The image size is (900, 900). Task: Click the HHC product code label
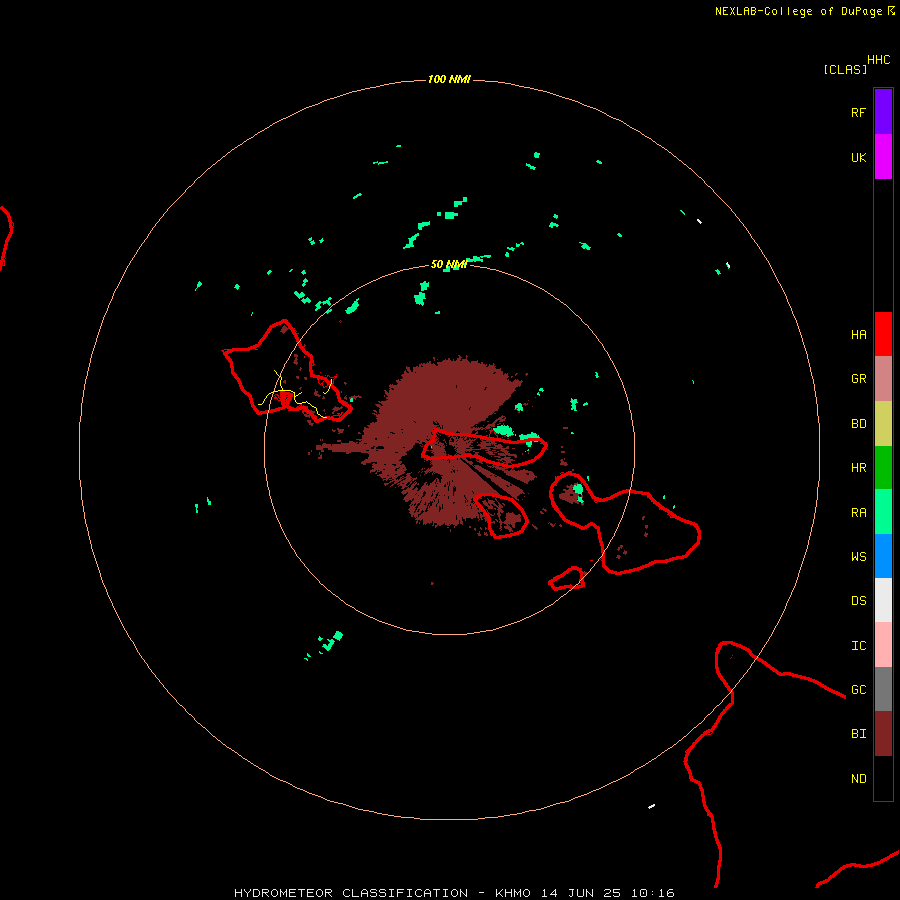pos(878,59)
